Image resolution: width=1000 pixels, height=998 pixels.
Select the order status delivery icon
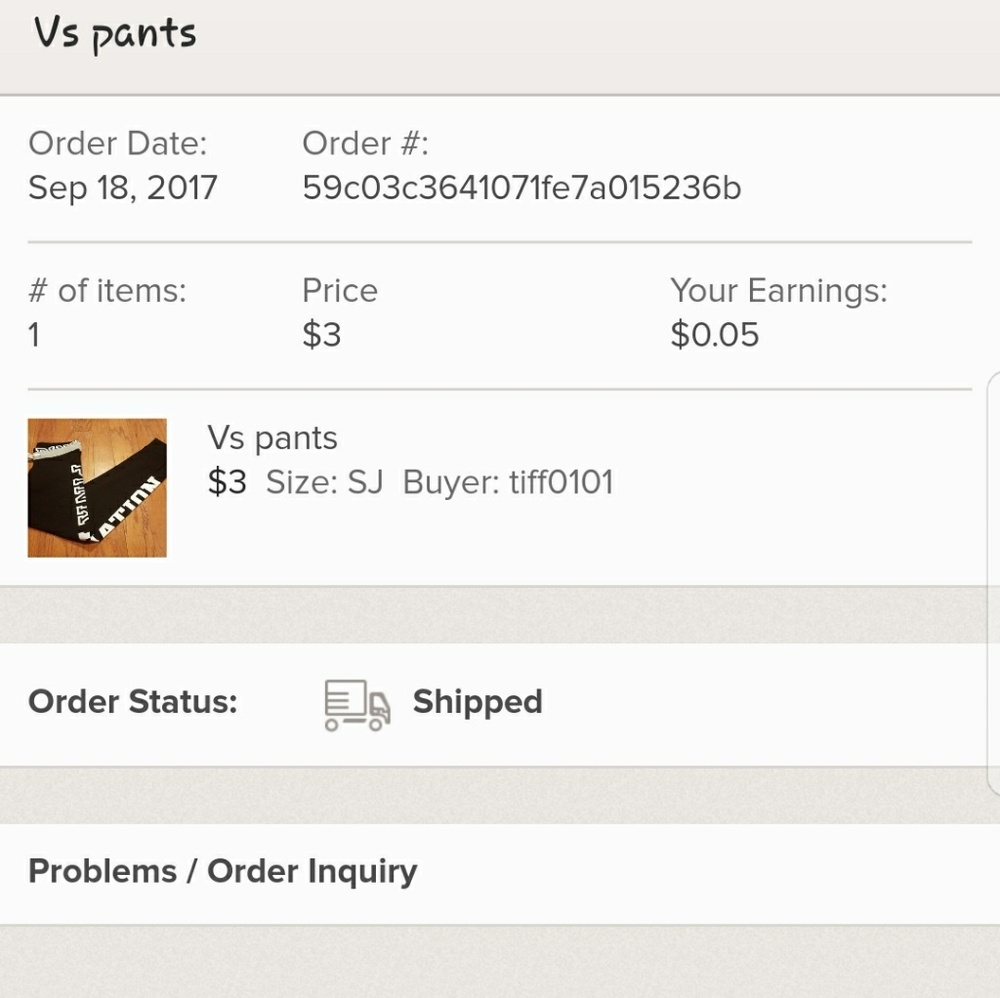point(355,703)
